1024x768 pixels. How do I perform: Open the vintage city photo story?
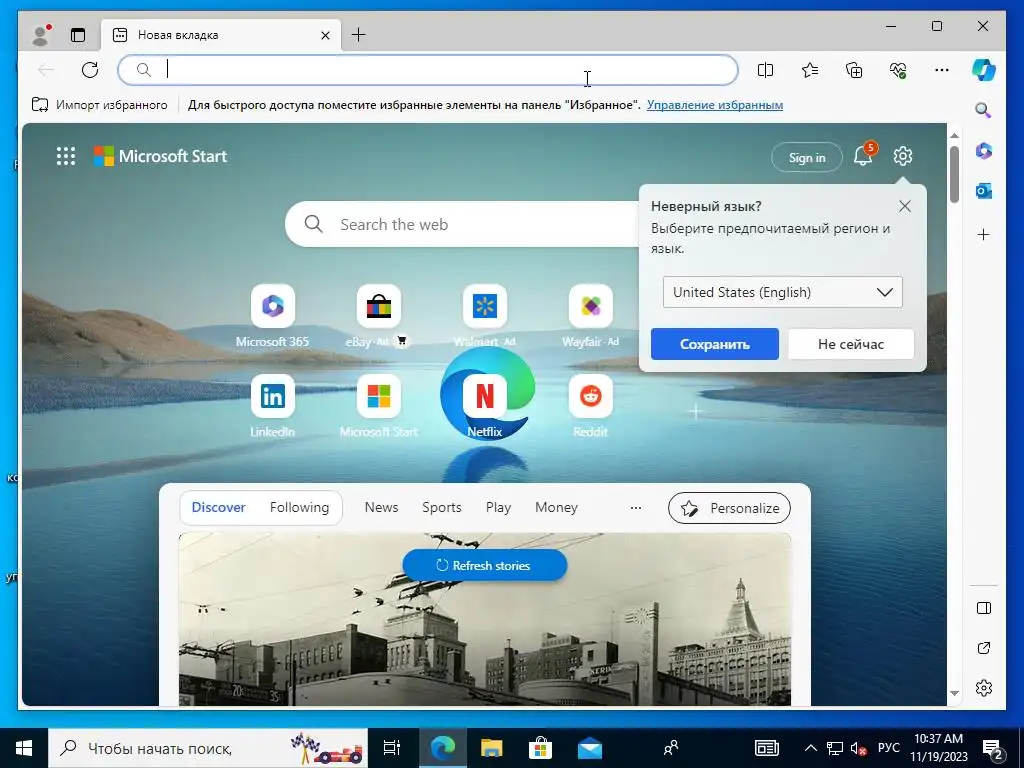485,619
